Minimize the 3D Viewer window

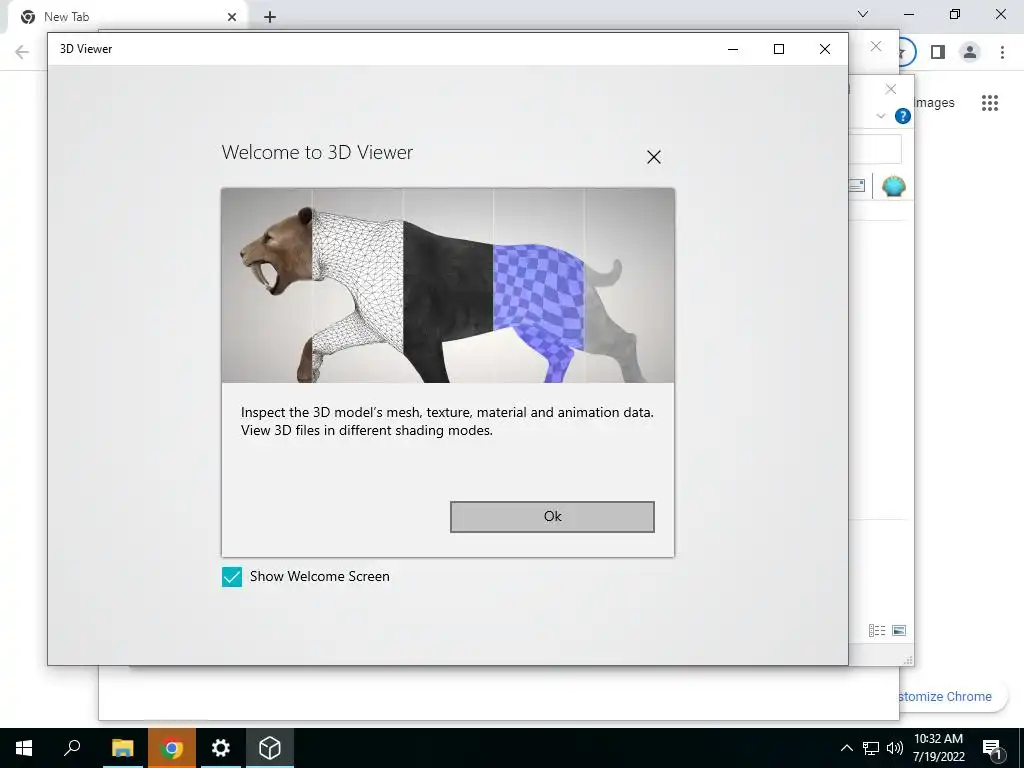(x=733, y=49)
